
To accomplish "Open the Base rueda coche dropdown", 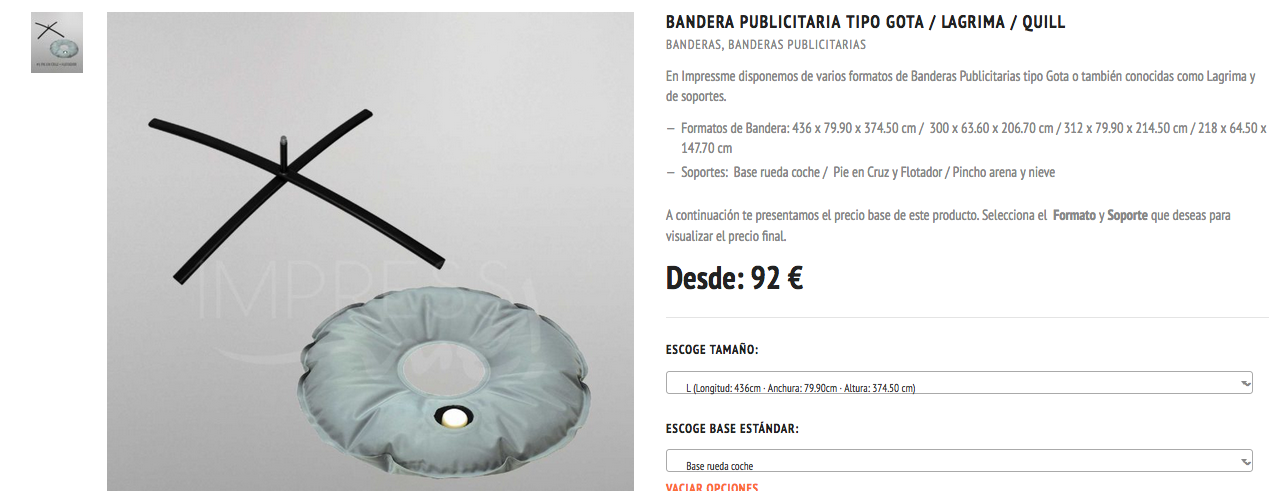I will [959, 461].
